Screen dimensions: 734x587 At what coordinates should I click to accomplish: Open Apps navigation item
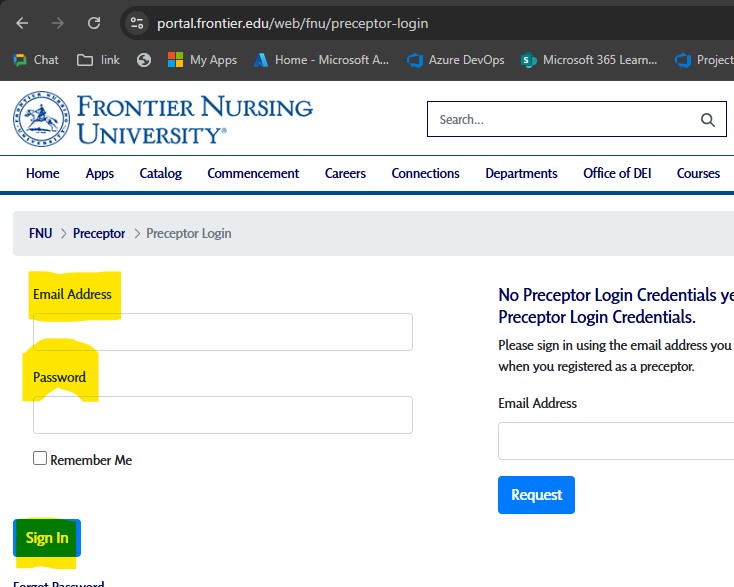(x=100, y=173)
